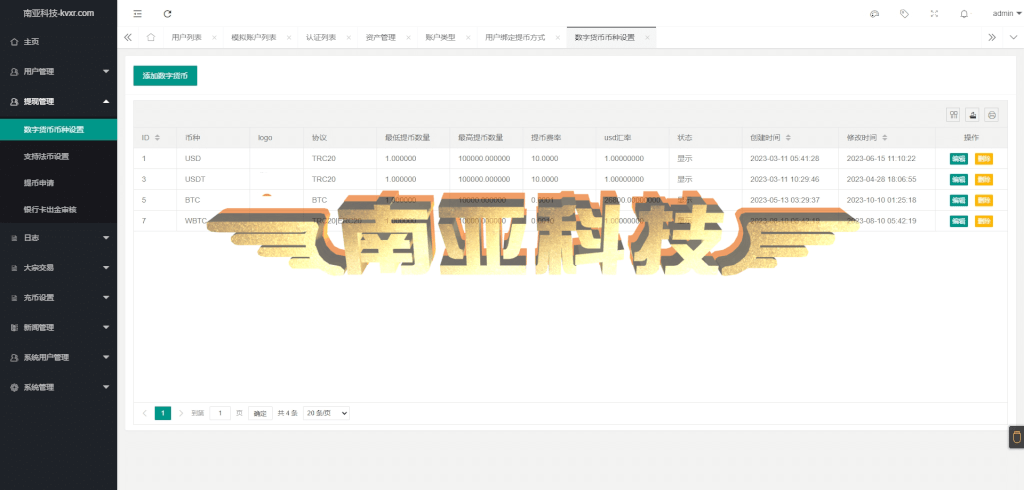1024x490 pixels.
Task: Click 删除 for the USDT row
Action: (x=984, y=180)
